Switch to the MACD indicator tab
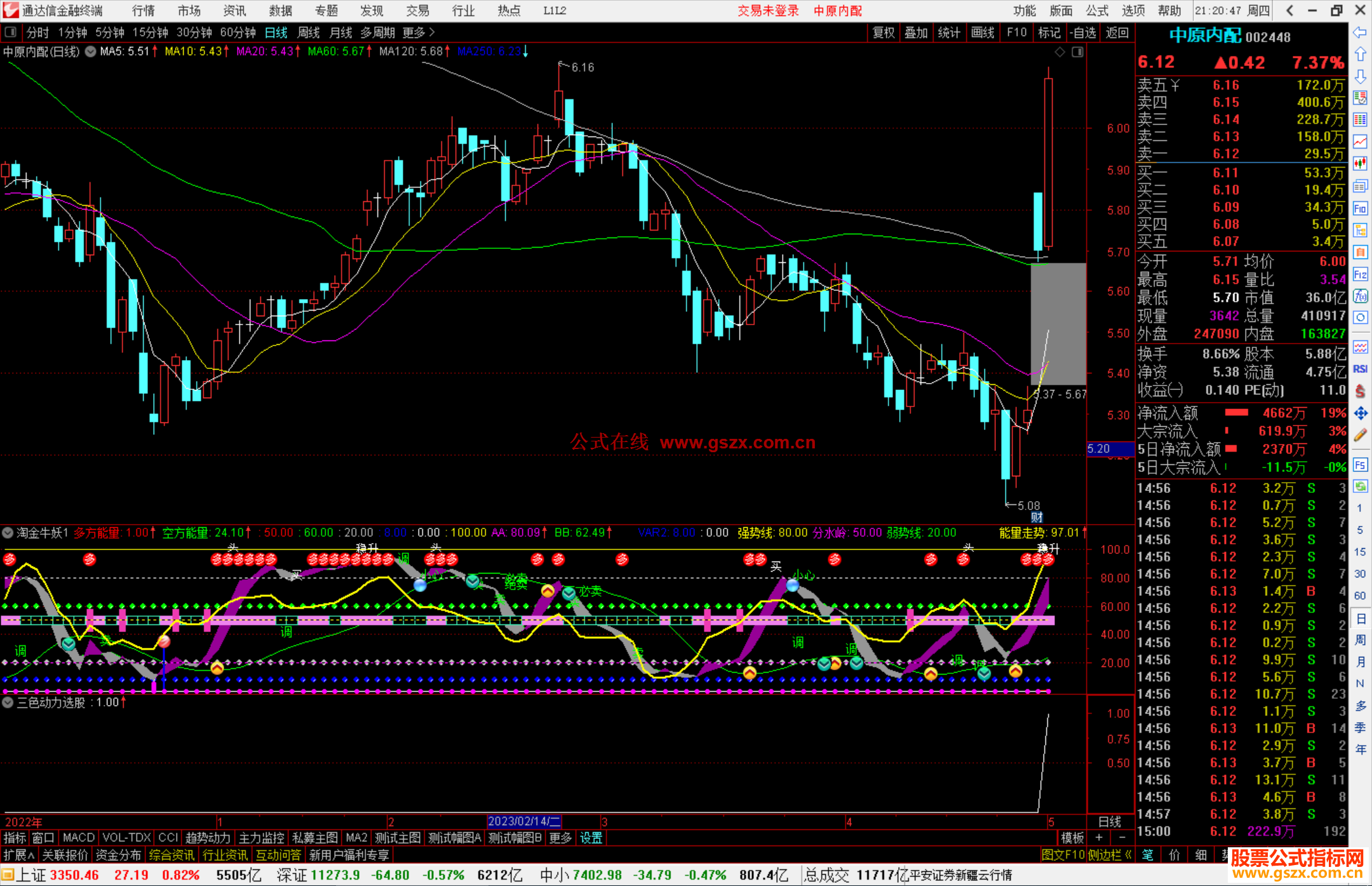1372x886 pixels. 79,838
